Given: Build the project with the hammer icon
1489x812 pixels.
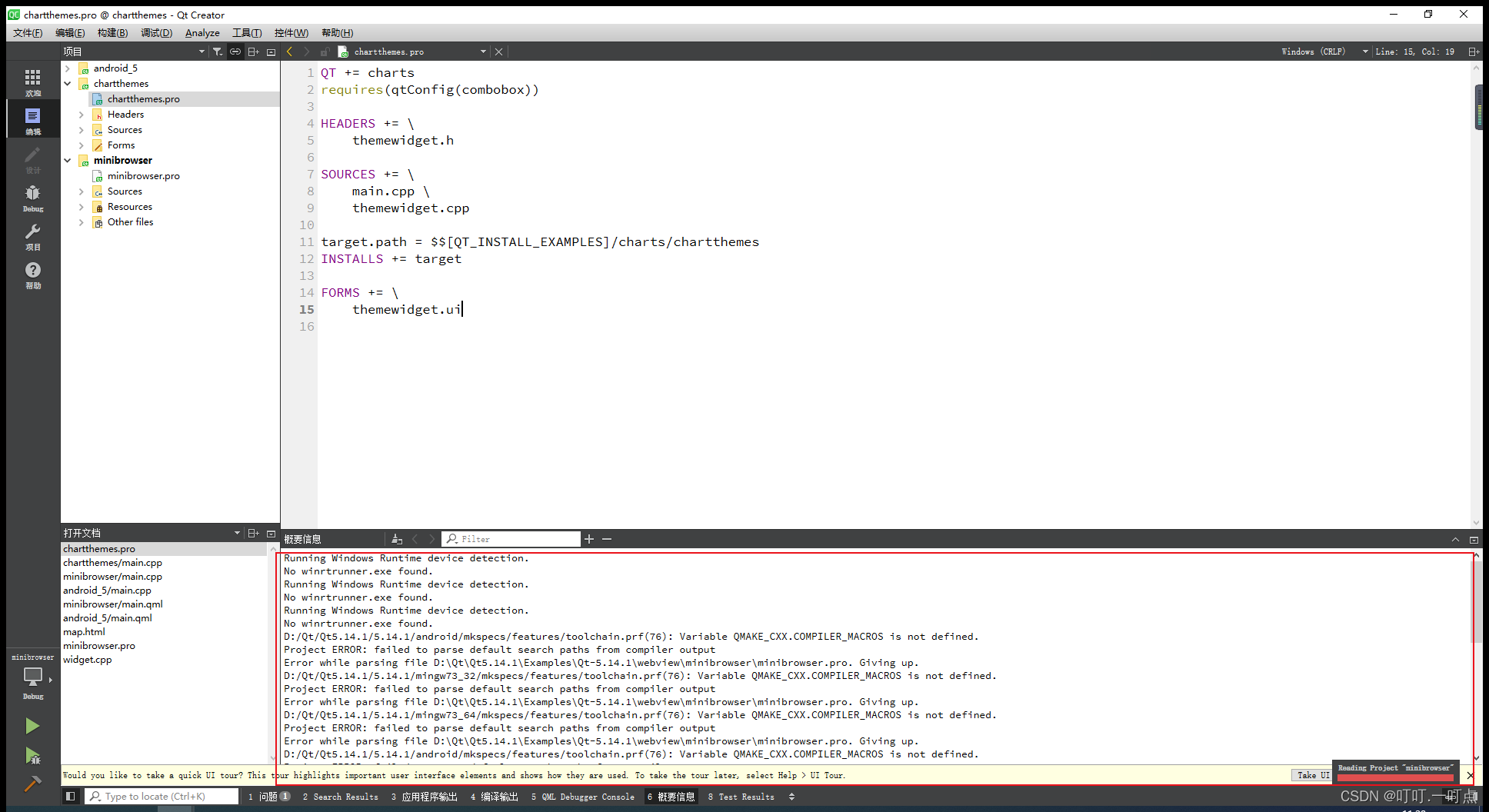Looking at the screenshot, I should (x=32, y=784).
